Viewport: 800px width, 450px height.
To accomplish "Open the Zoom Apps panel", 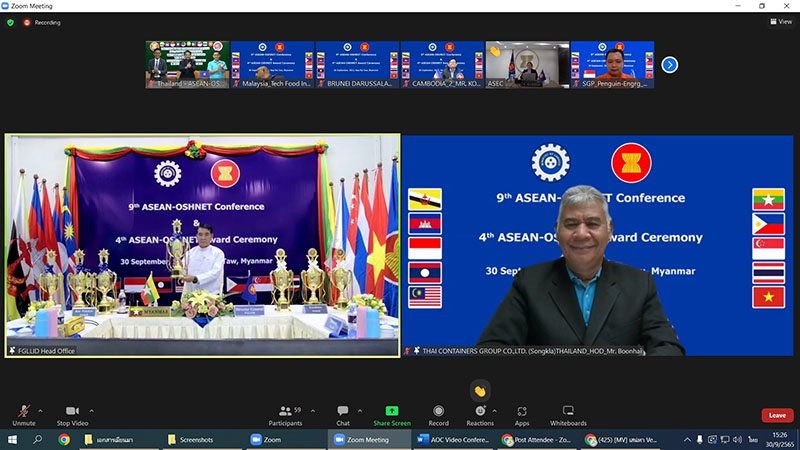I will click(522, 414).
